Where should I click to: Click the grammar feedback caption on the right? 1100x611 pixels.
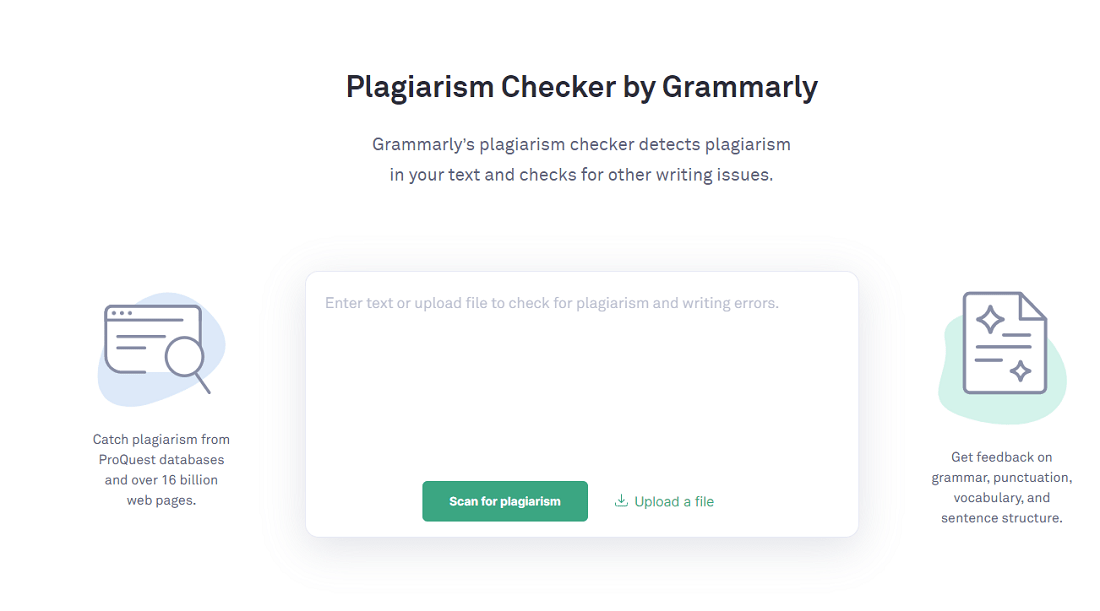coord(1001,487)
